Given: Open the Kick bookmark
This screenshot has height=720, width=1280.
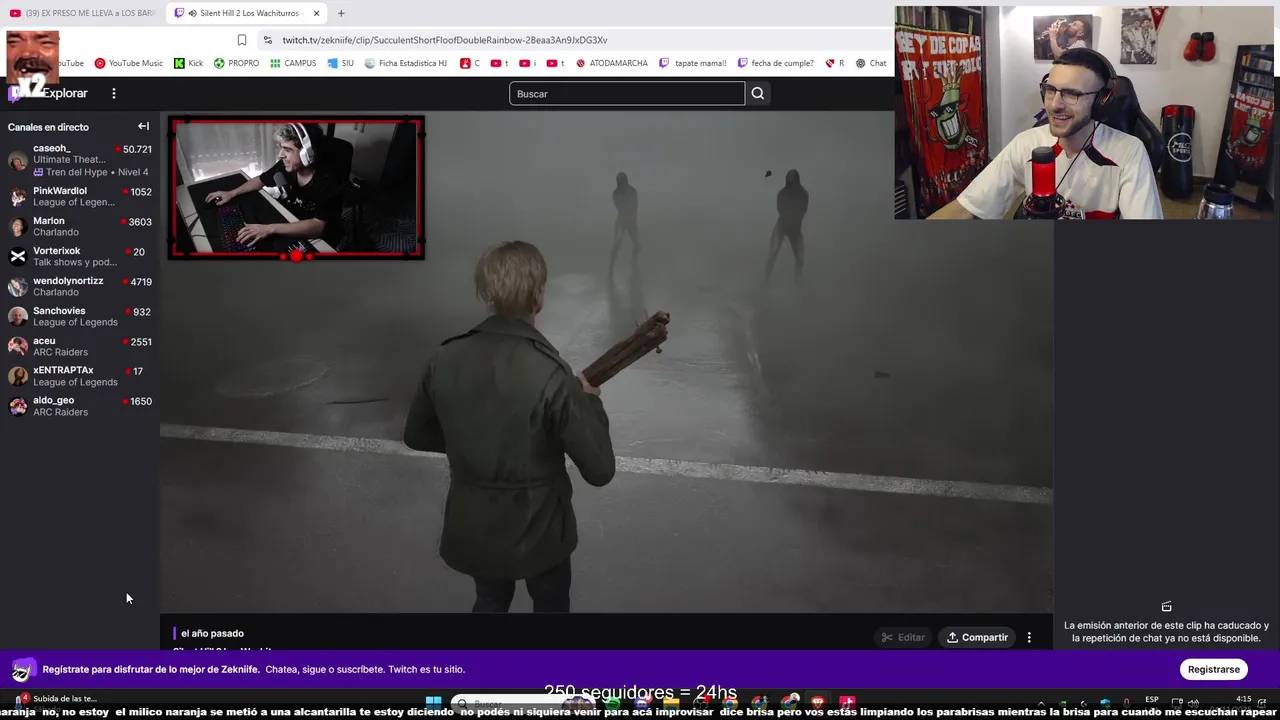Looking at the screenshot, I should (x=188, y=63).
